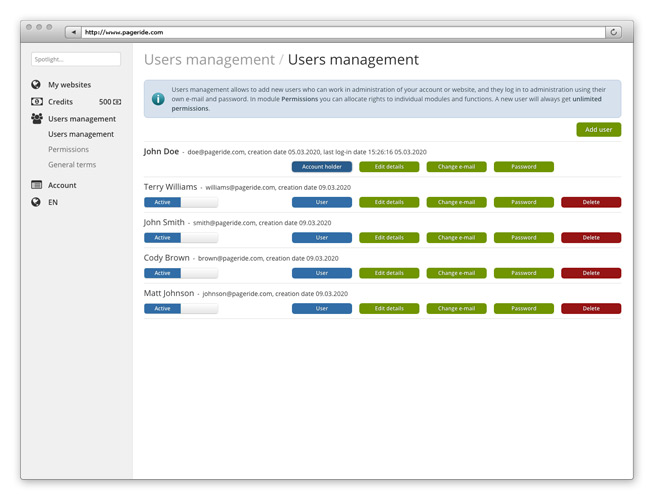Click the Credits money icon in sidebar
The width and height of the screenshot is (654, 500).
pyautogui.click(x=37, y=102)
